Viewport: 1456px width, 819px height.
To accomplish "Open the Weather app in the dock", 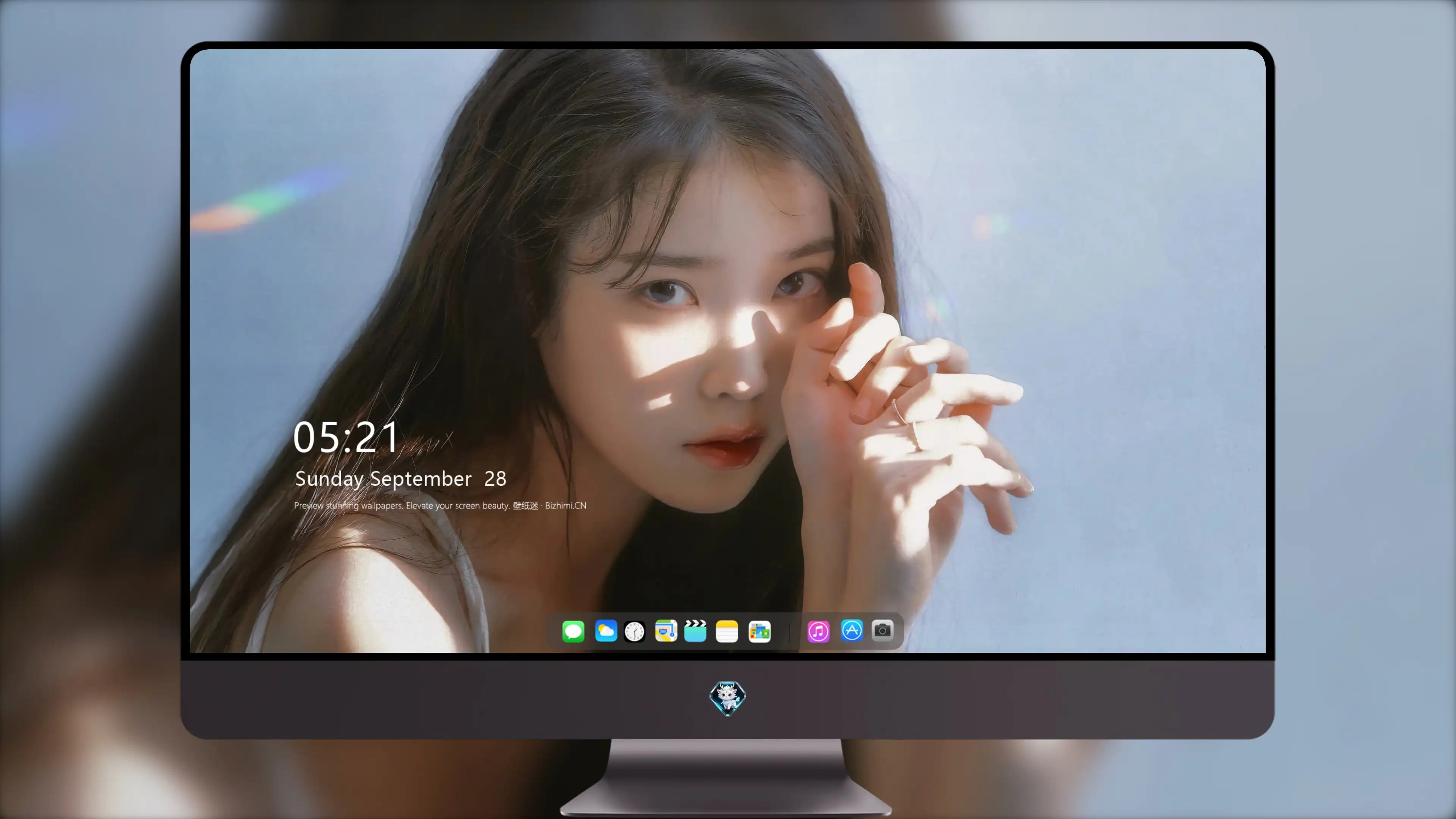I will (x=606, y=631).
